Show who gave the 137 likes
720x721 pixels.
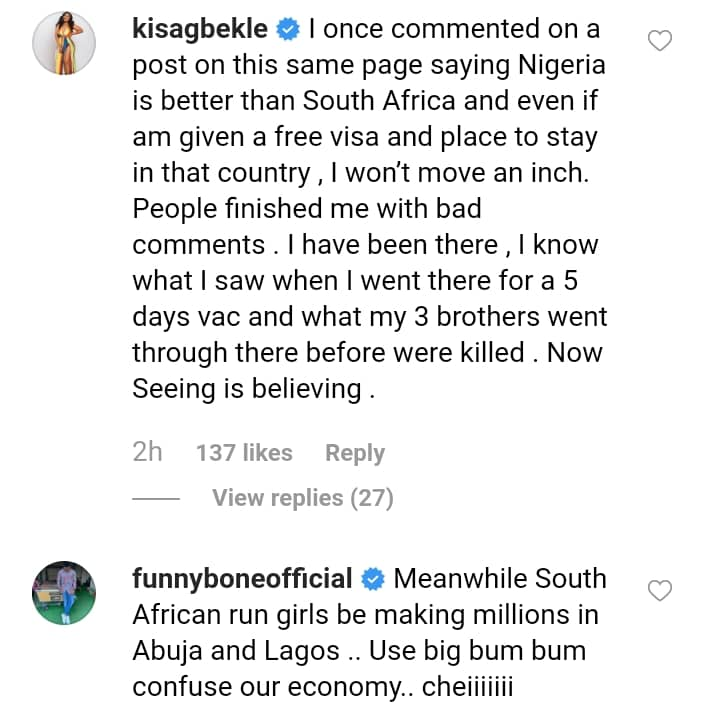[244, 452]
